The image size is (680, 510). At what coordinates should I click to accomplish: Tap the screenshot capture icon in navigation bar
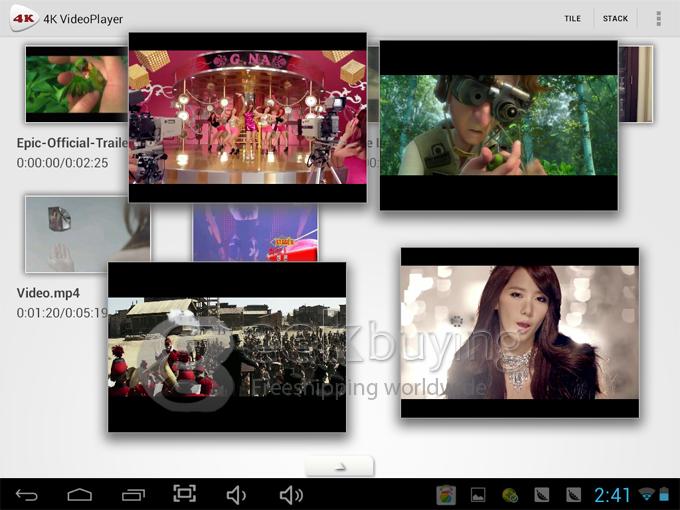click(185, 494)
